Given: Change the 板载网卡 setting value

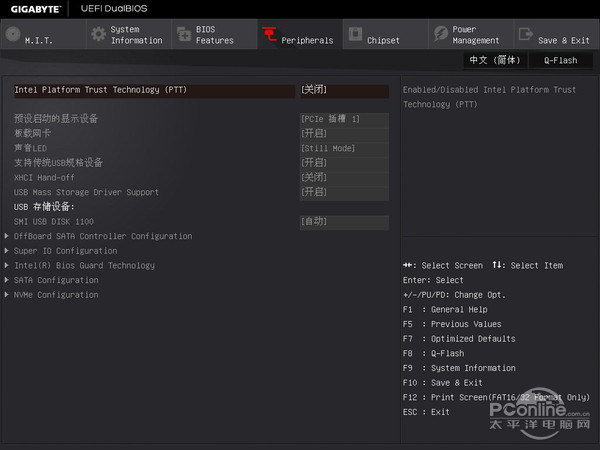Looking at the screenshot, I should [344, 134].
